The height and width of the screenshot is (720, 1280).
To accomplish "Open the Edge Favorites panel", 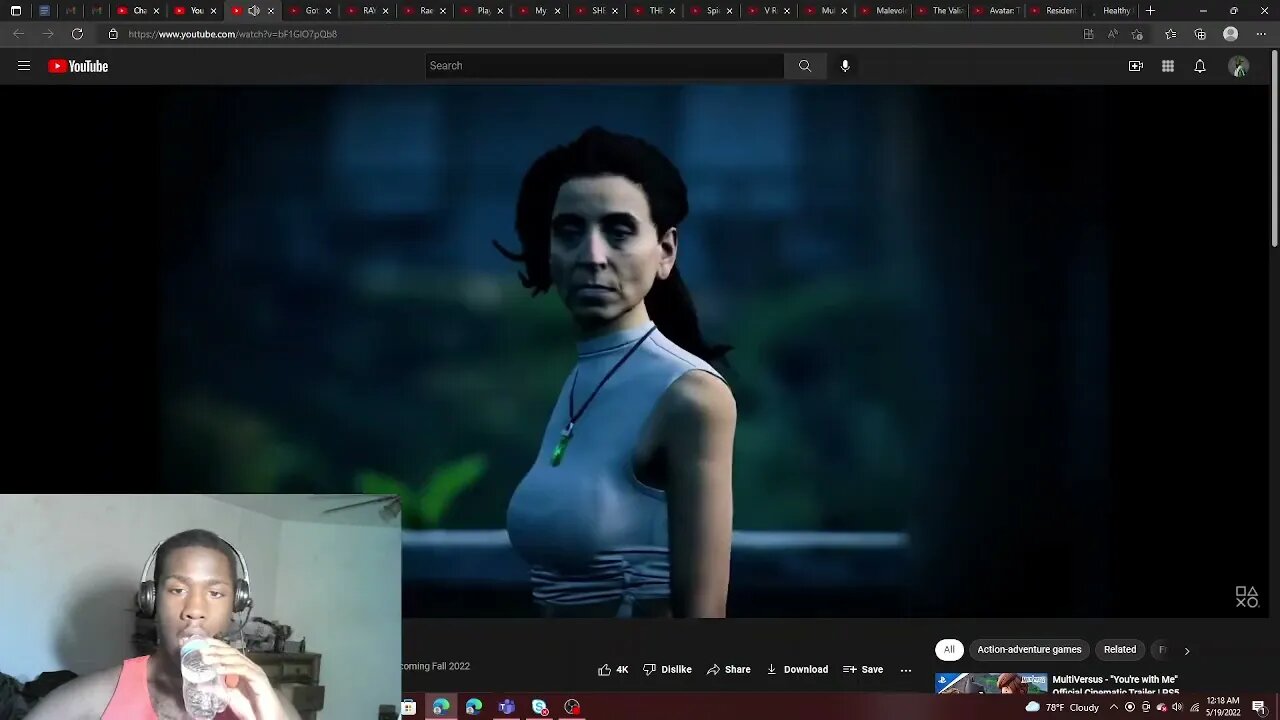I will (x=1170, y=34).
